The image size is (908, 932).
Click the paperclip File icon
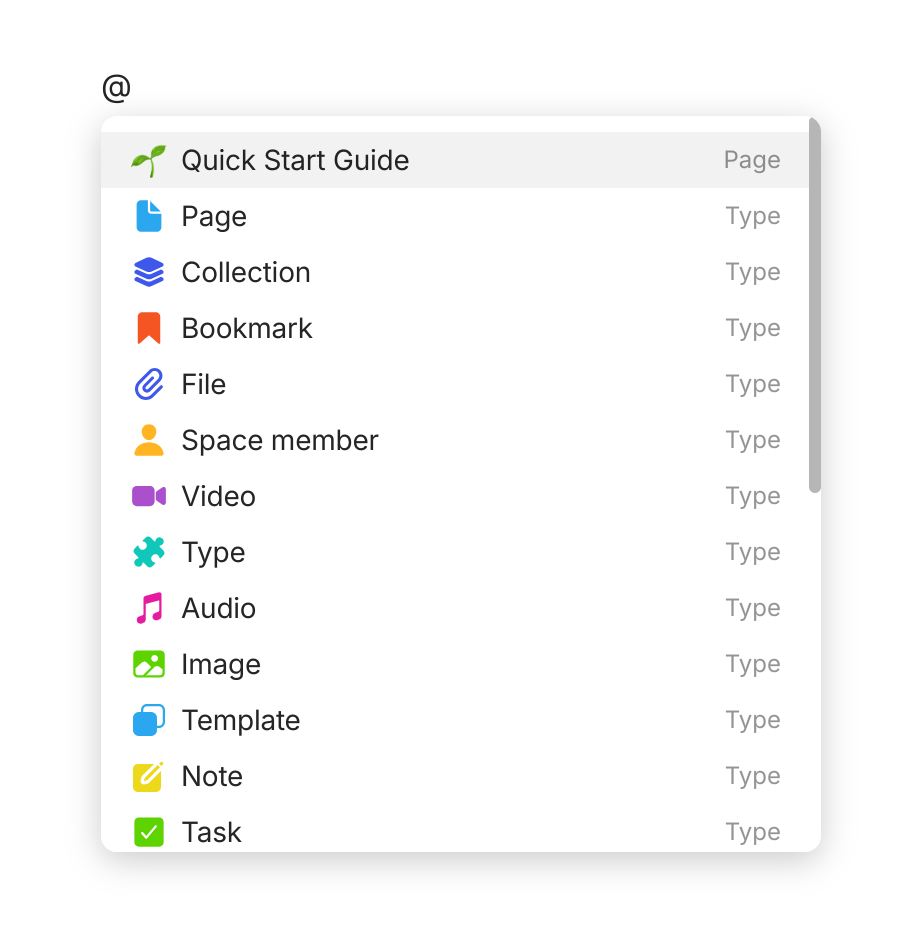(149, 385)
